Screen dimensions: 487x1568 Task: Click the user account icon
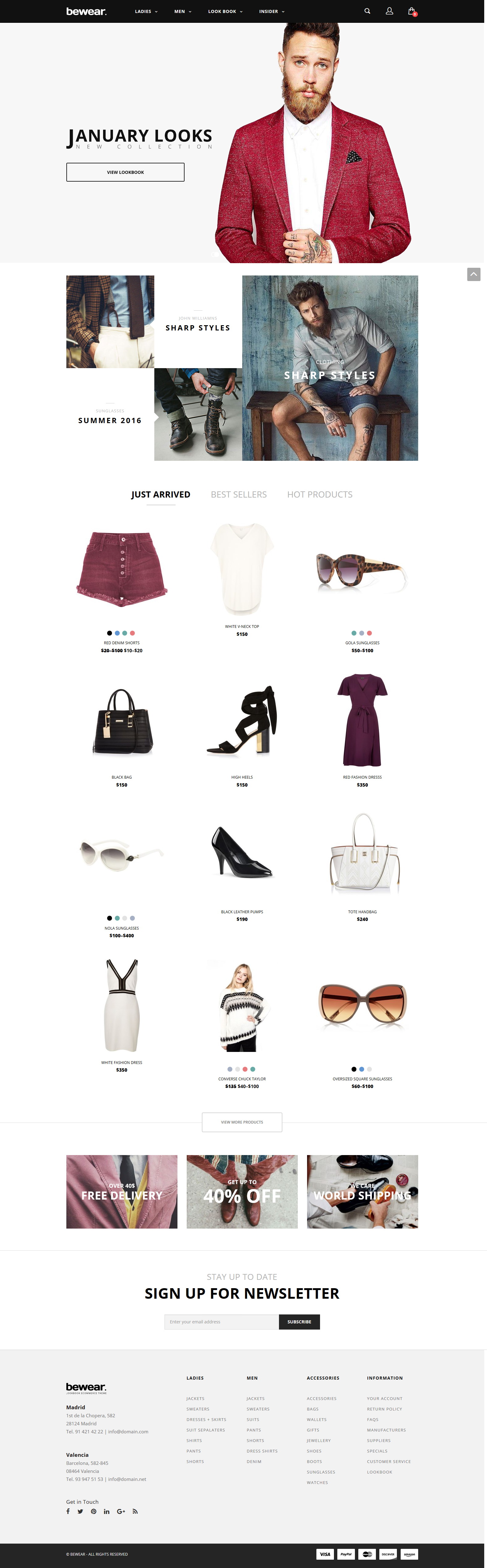pos(390,11)
